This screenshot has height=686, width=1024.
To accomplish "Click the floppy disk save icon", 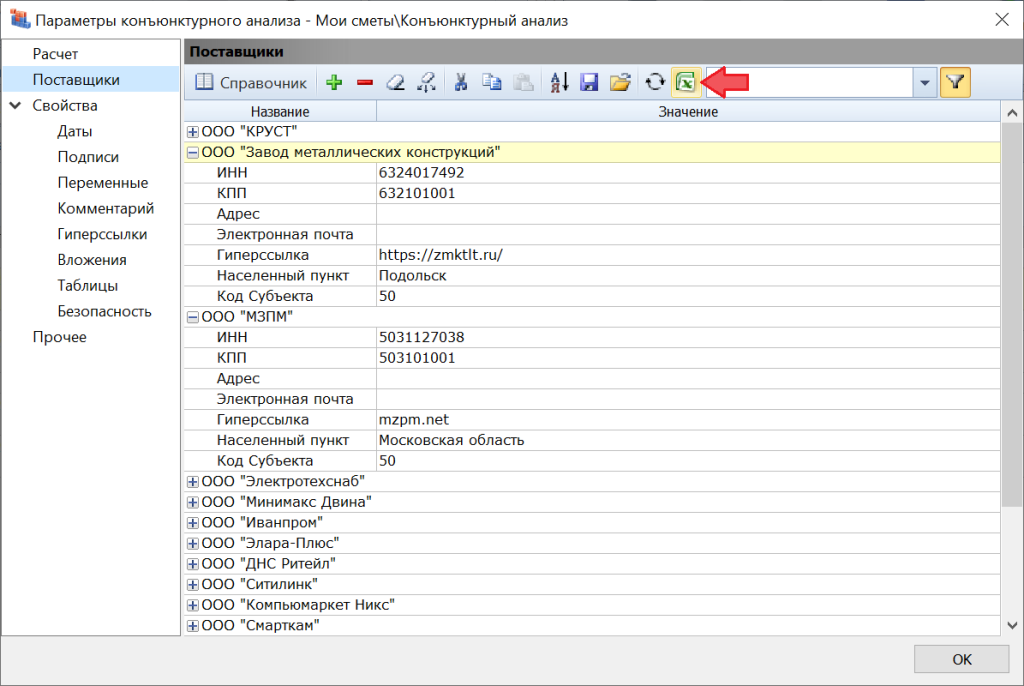I will [x=589, y=83].
